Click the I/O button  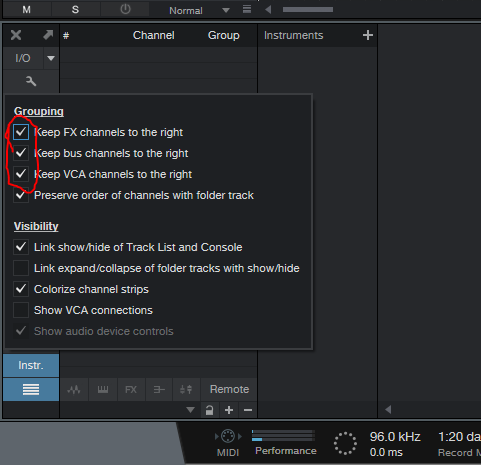23,58
